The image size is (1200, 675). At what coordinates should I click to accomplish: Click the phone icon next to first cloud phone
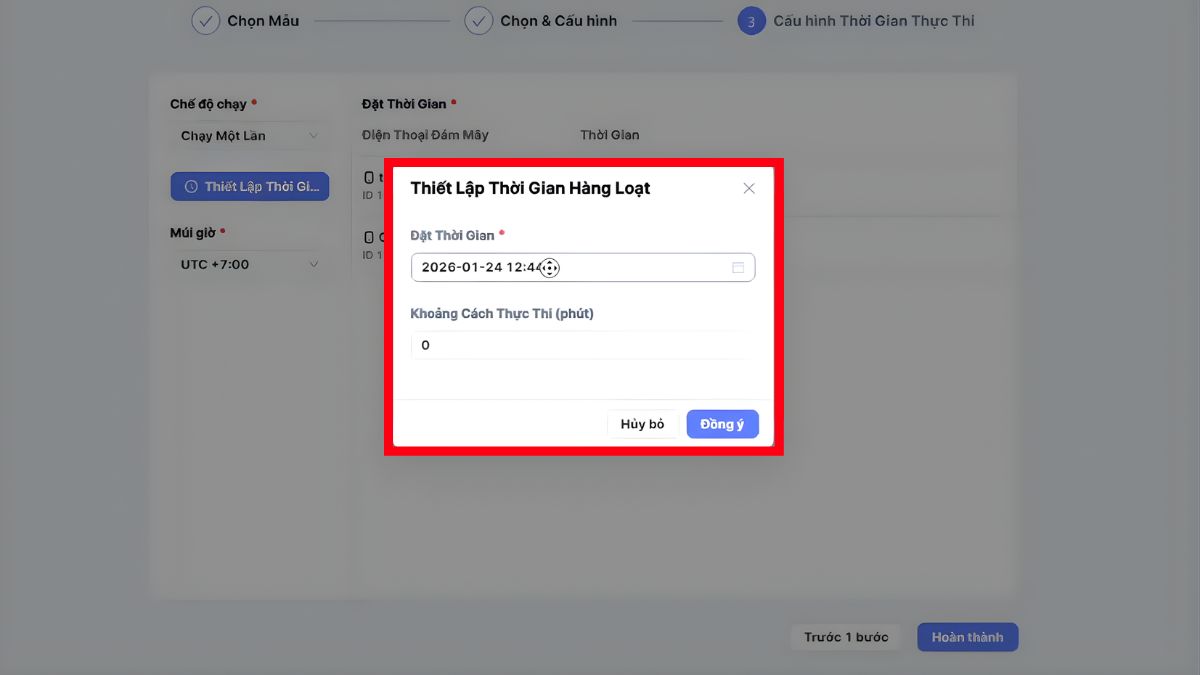[x=369, y=176]
